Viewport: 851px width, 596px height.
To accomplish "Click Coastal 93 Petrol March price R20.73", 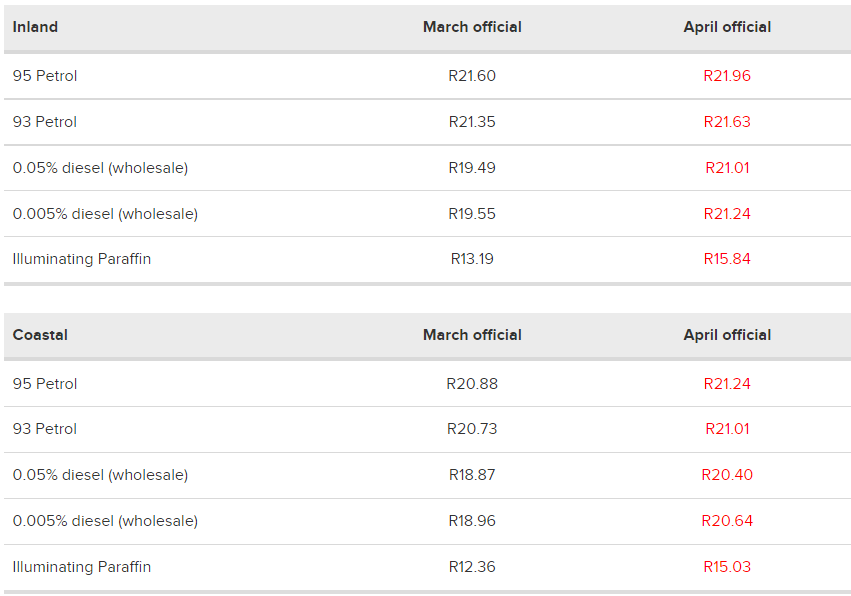I will point(472,429).
